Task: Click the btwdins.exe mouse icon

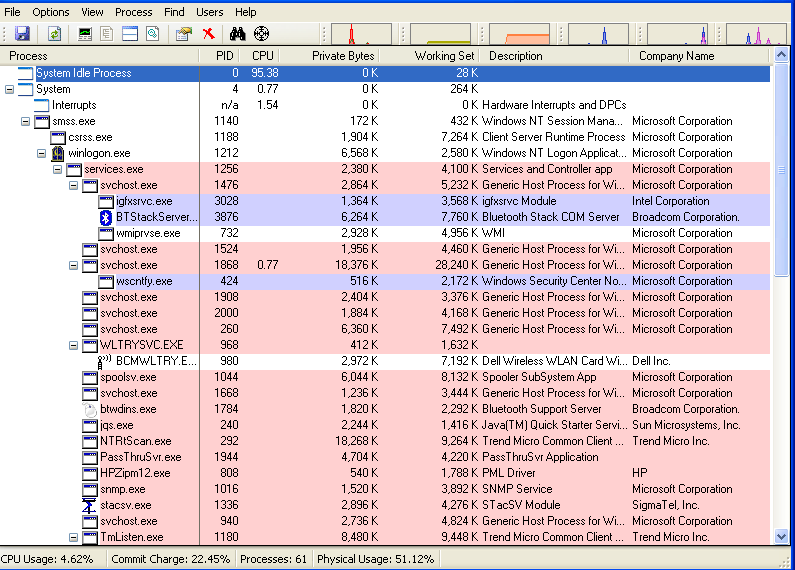Action: coord(90,410)
